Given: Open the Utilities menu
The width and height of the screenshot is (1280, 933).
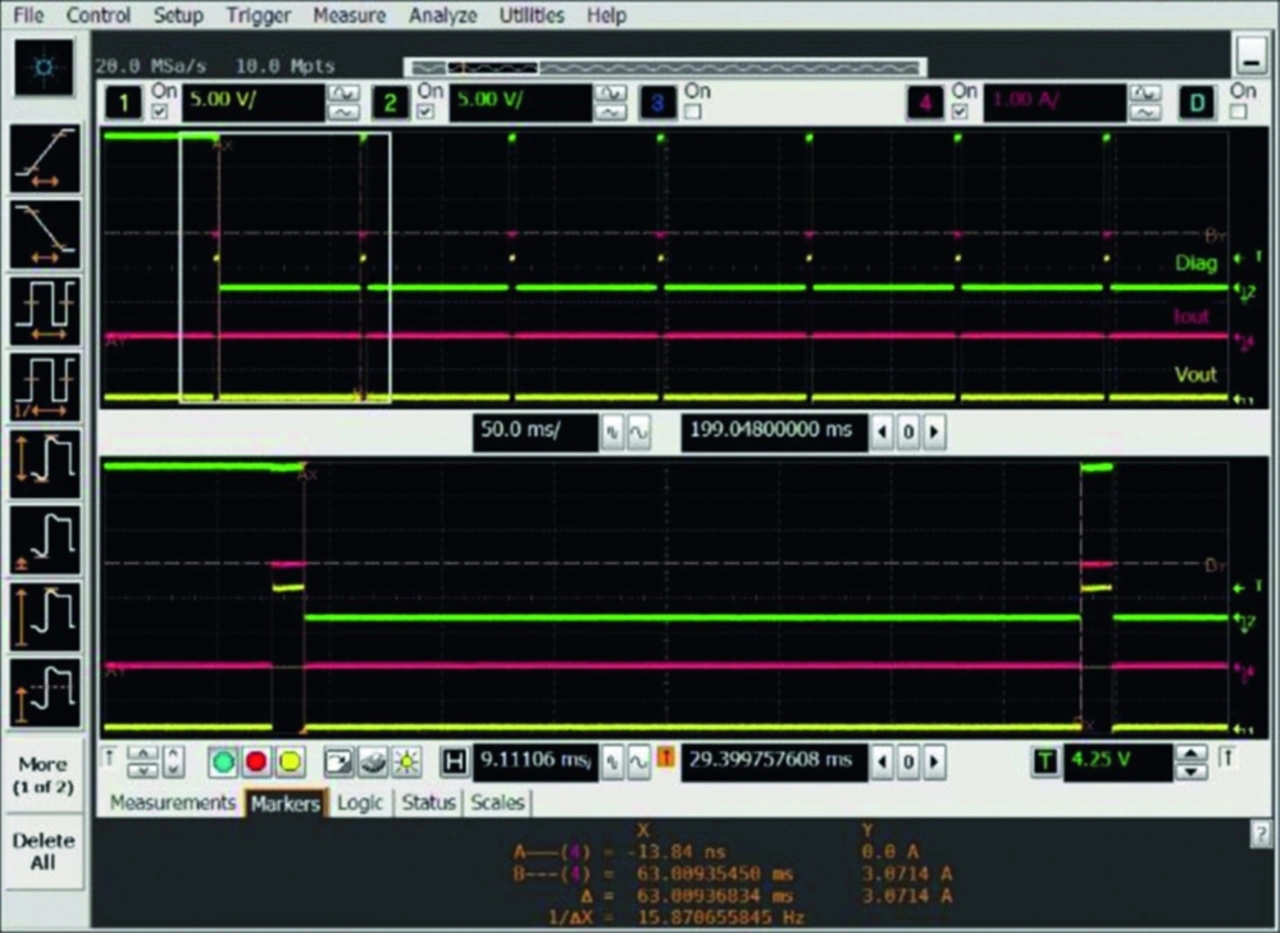Looking at the screenshot, I should pos(532,15).
